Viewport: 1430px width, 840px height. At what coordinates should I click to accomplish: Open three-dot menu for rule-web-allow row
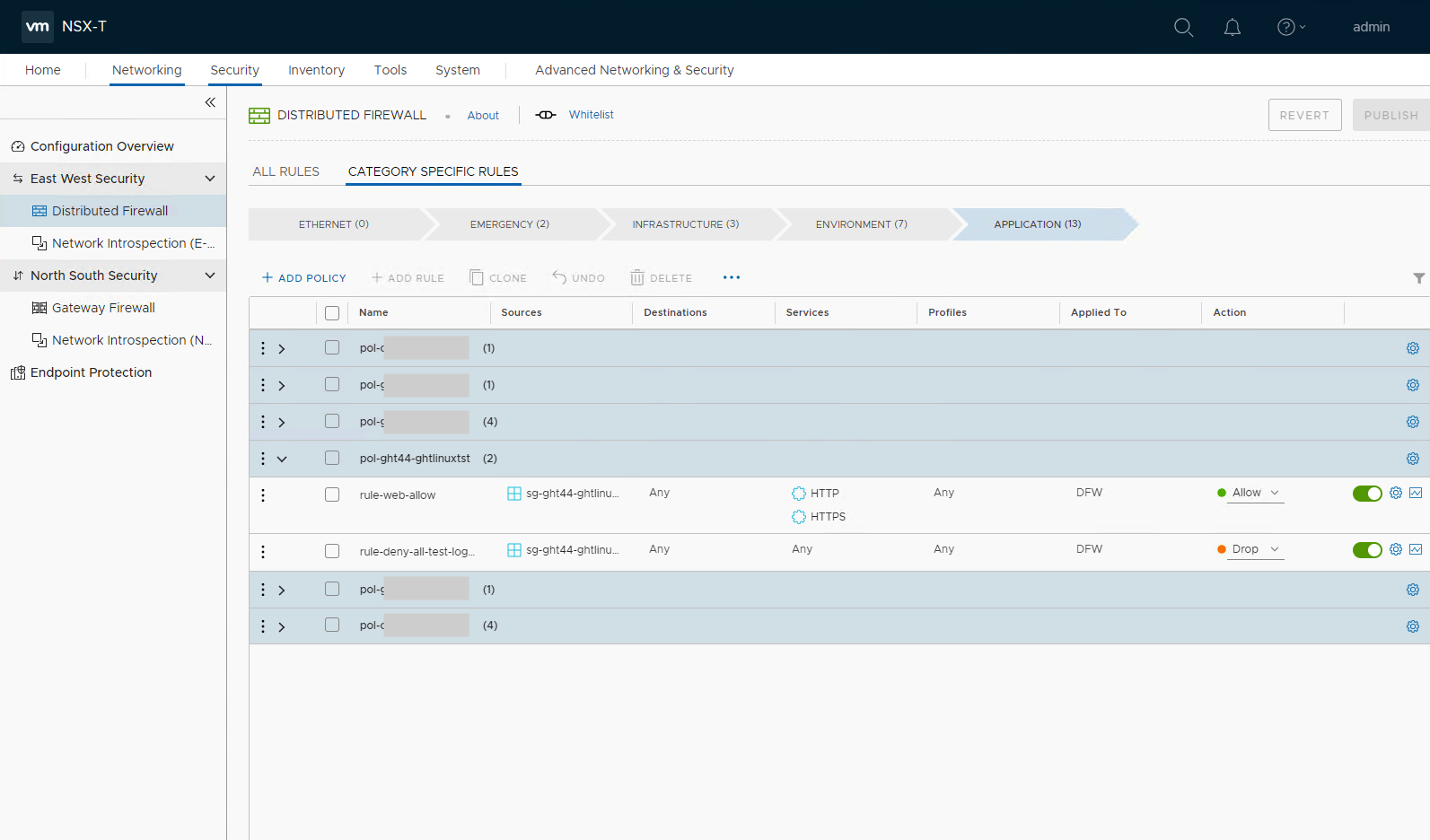(263, 495)
